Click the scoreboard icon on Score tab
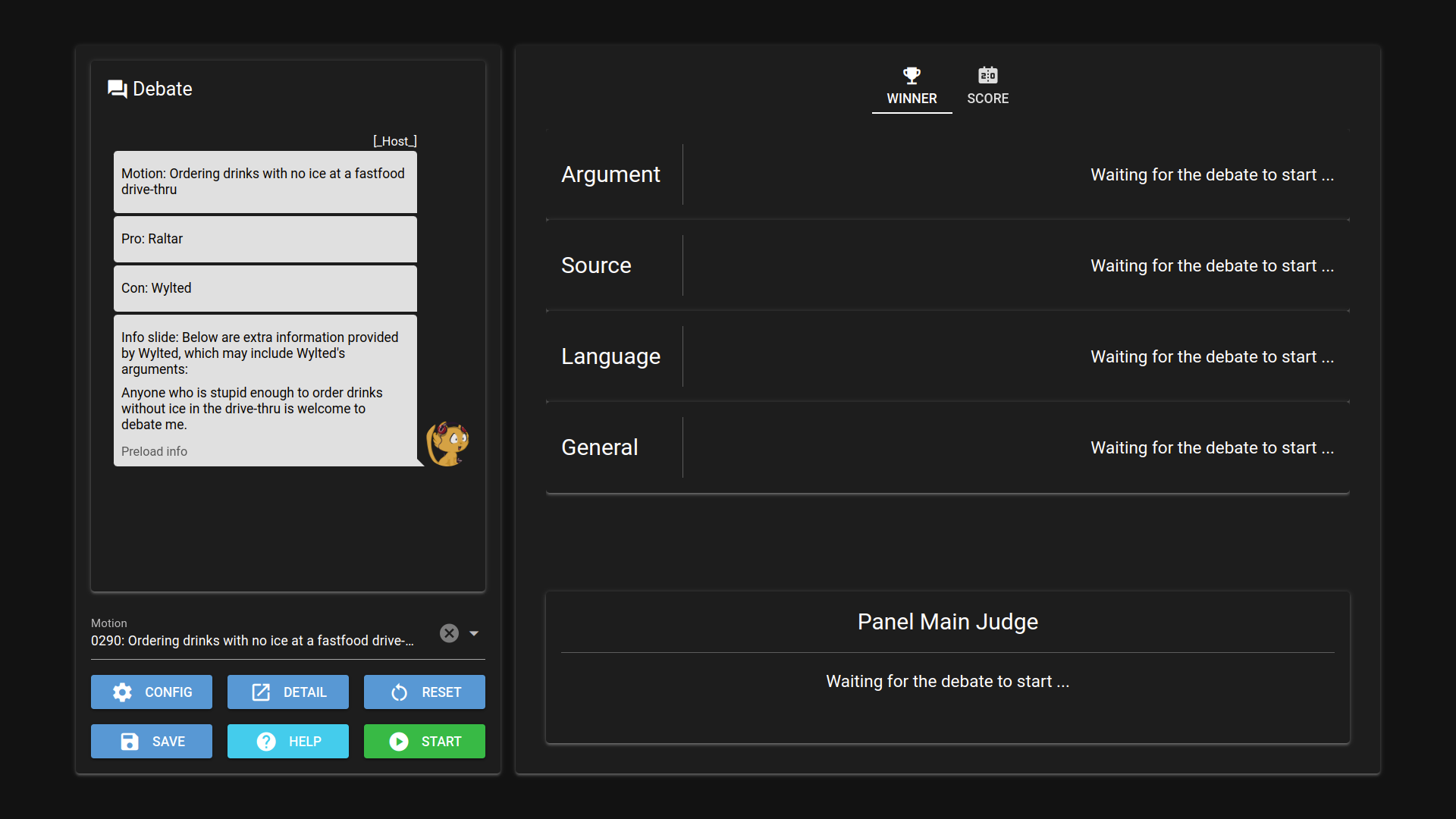1456x819 pixels. 987,75
